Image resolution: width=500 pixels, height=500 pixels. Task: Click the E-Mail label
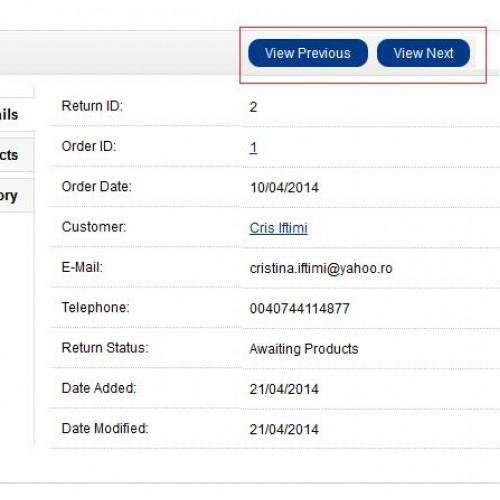[x=82, y=267]
